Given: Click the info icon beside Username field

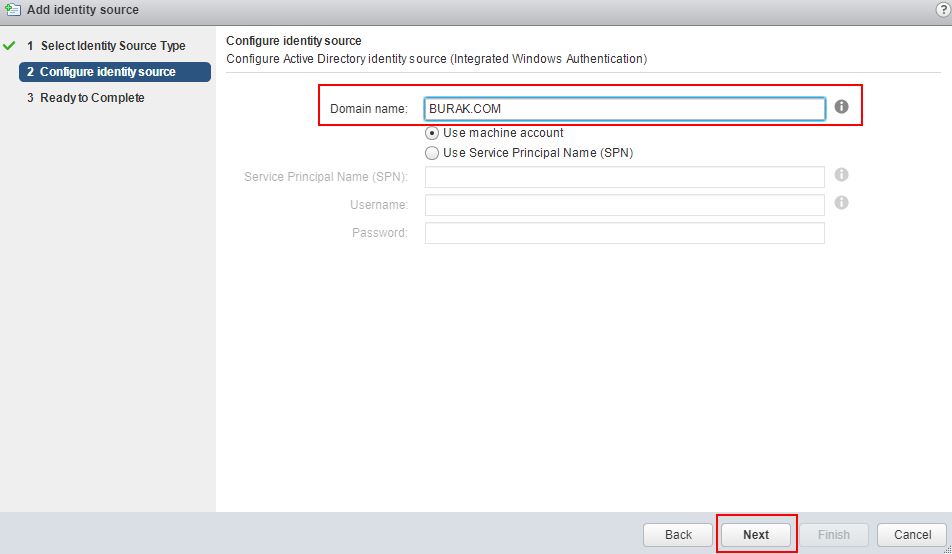Looking at the screenshot, I should 841,202.
